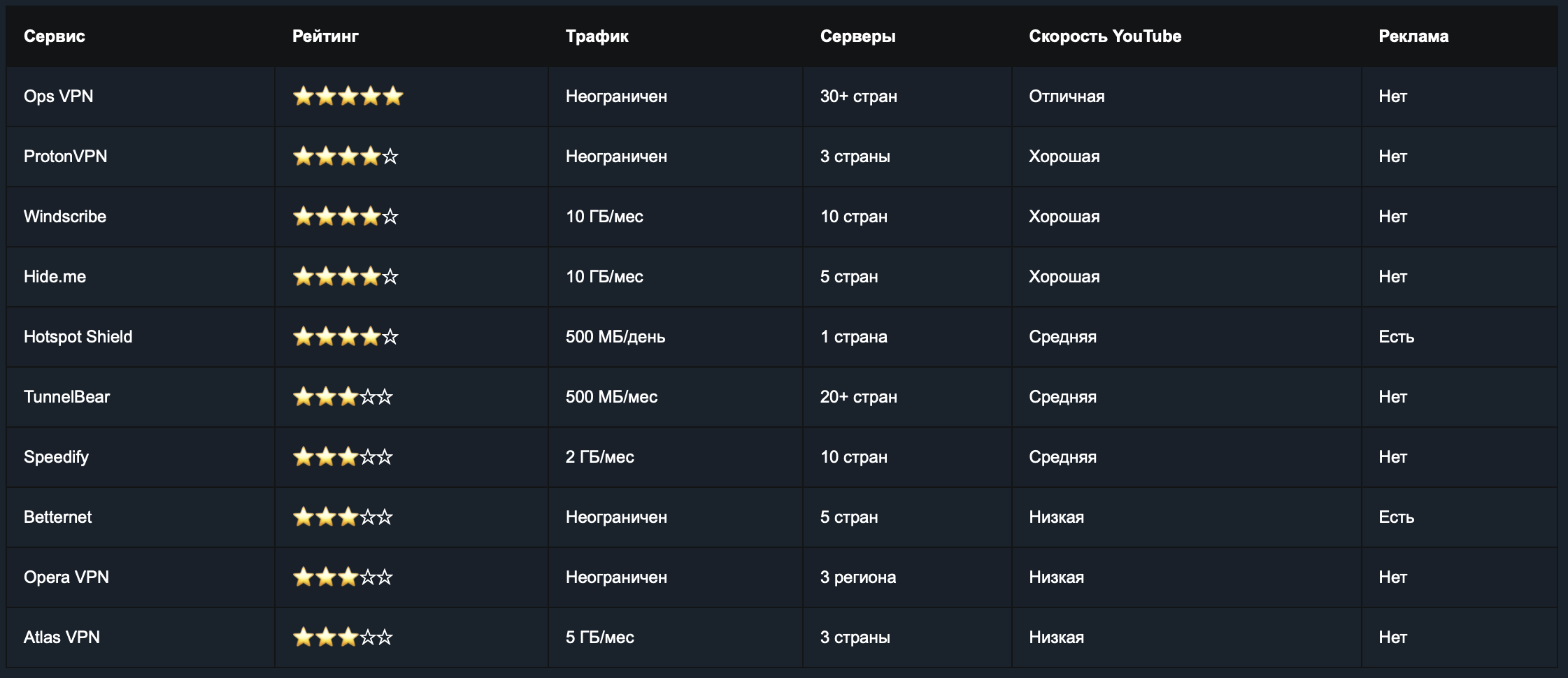Click the Hide.me star rating
Viewport: 1568px width, 678px height.
[x=345, y=276]
